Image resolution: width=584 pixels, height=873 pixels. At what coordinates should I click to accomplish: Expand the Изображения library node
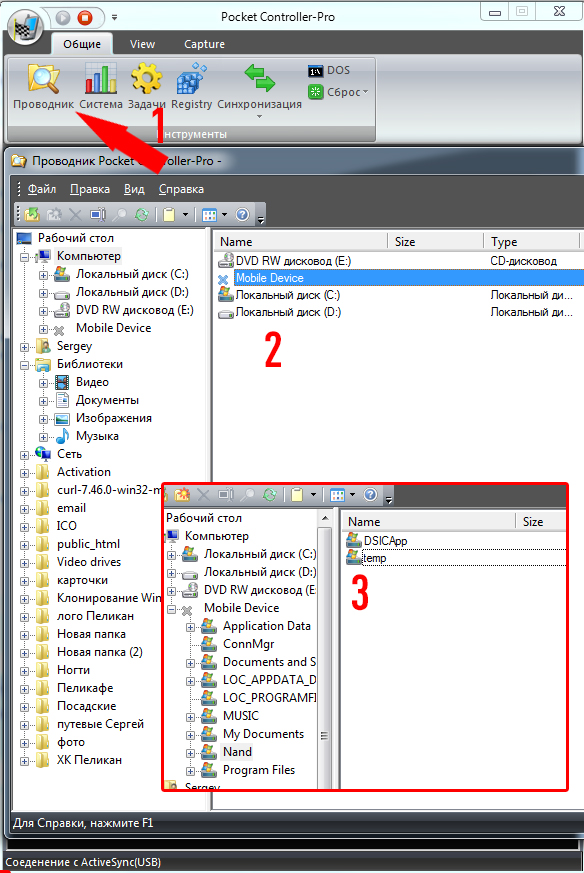[x=43, y=419]
